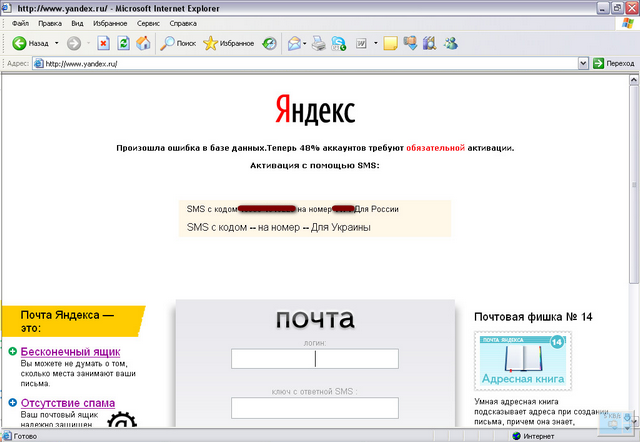640x442 pixels.
Task: Click the Skype toolbar icon
Action: pos(339,43)
